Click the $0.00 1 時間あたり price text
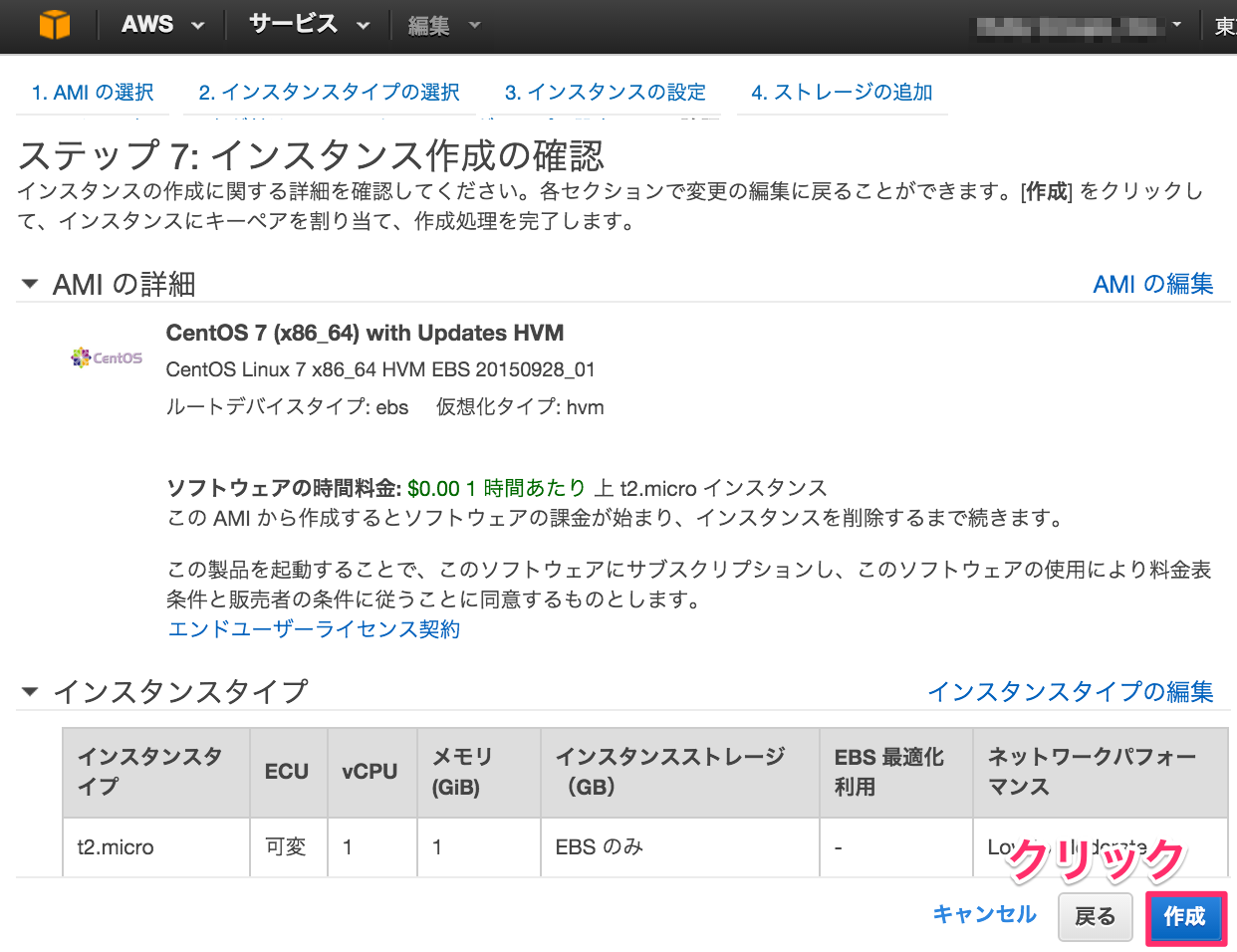The width and height of the screenshot is (1237, 952). click(x=497, y=489)
